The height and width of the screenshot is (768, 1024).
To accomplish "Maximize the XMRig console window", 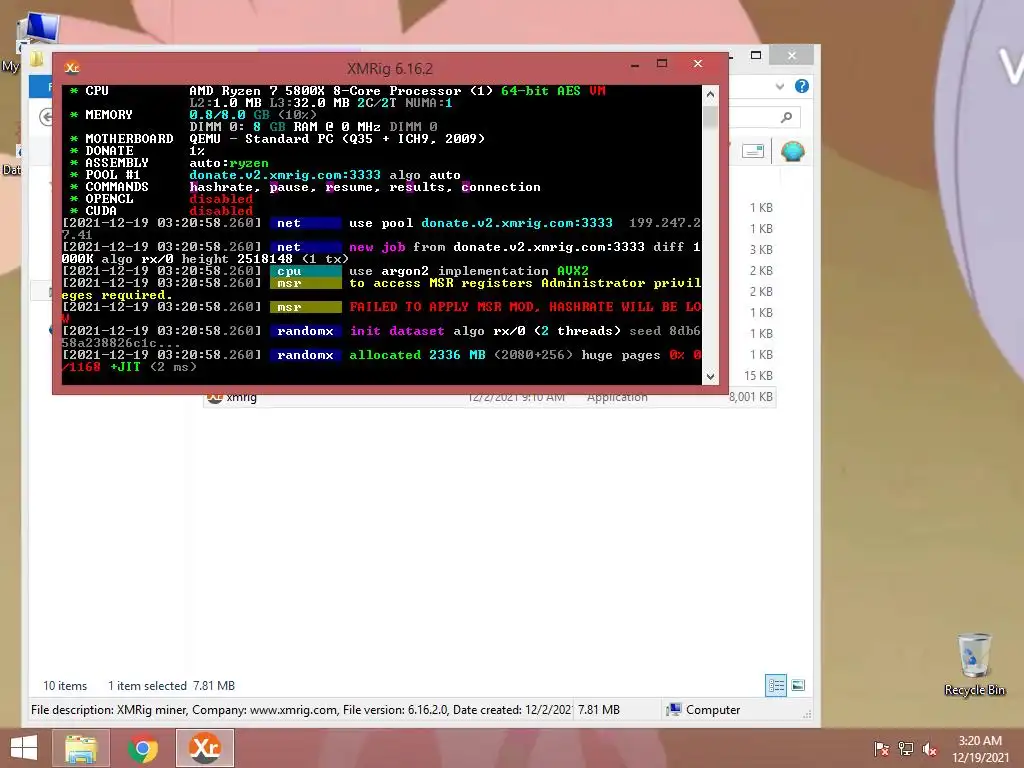I will coord(662,63).
